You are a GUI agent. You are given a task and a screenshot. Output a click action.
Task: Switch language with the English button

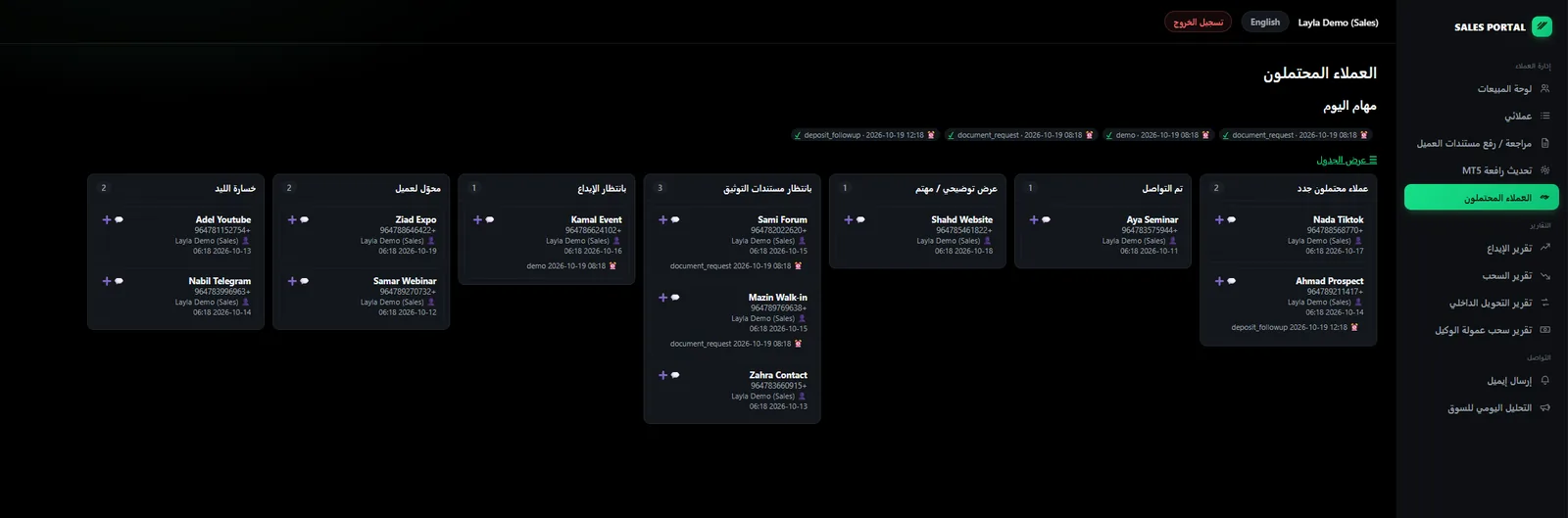1265,22
